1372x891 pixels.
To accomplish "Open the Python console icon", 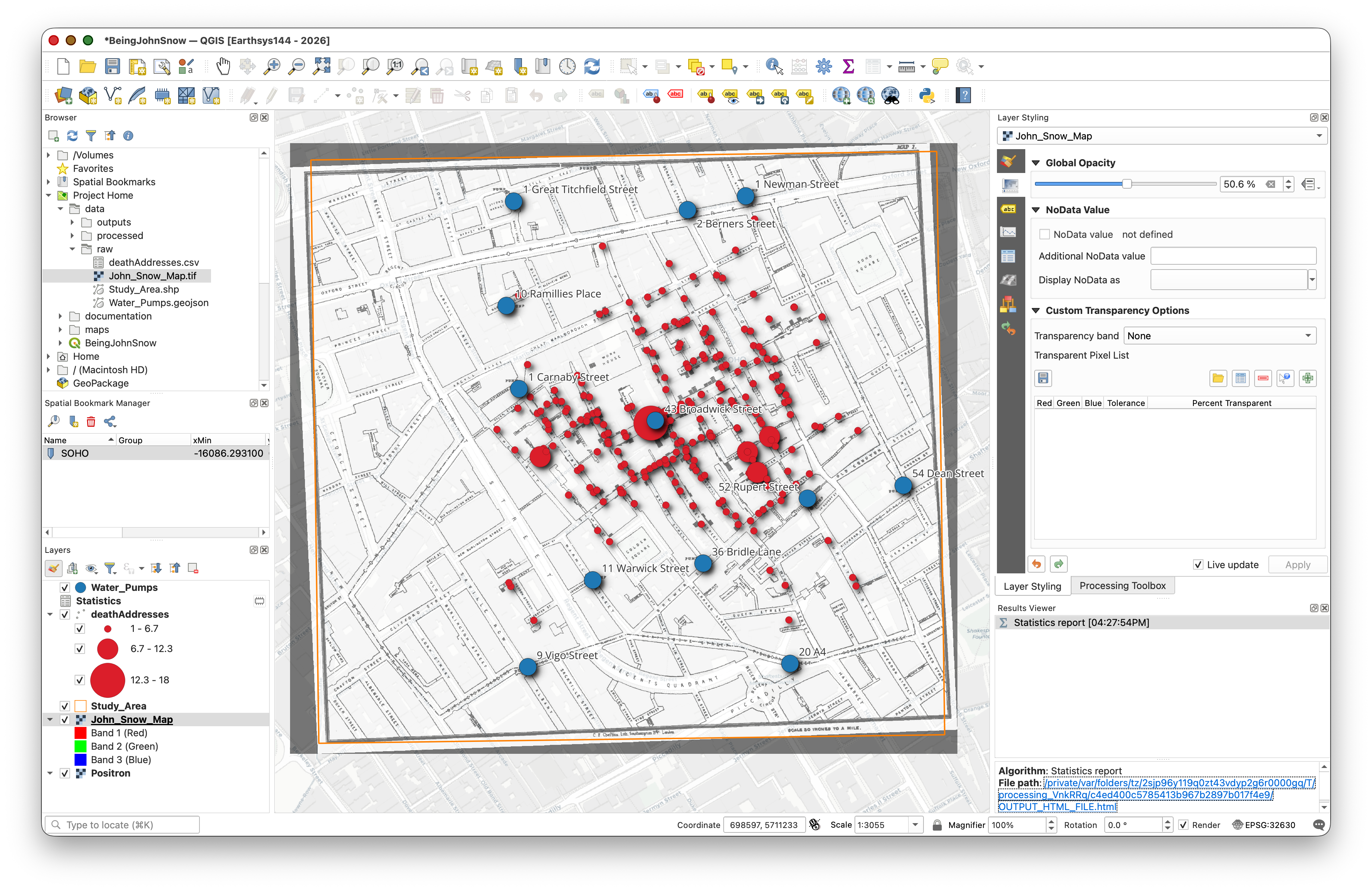I will tap(926, 95).
